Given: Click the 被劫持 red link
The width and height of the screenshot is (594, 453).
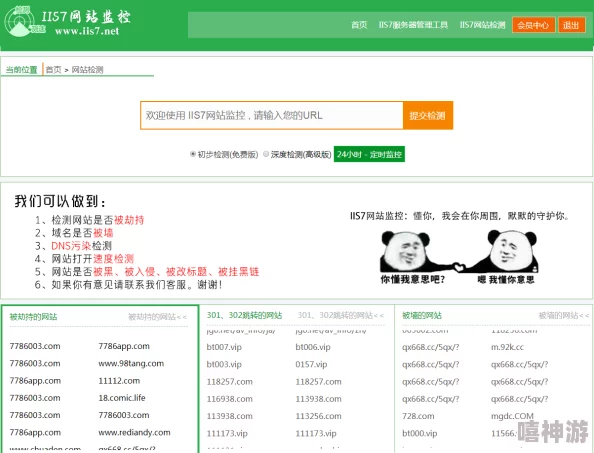Looking at the screenshot, I should pyautogui.click(x=129, y=220).
